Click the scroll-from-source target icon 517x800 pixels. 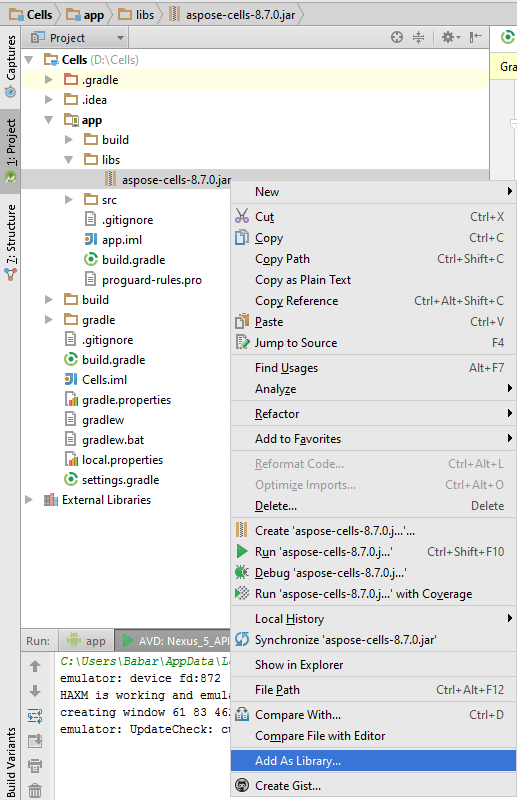397,37
